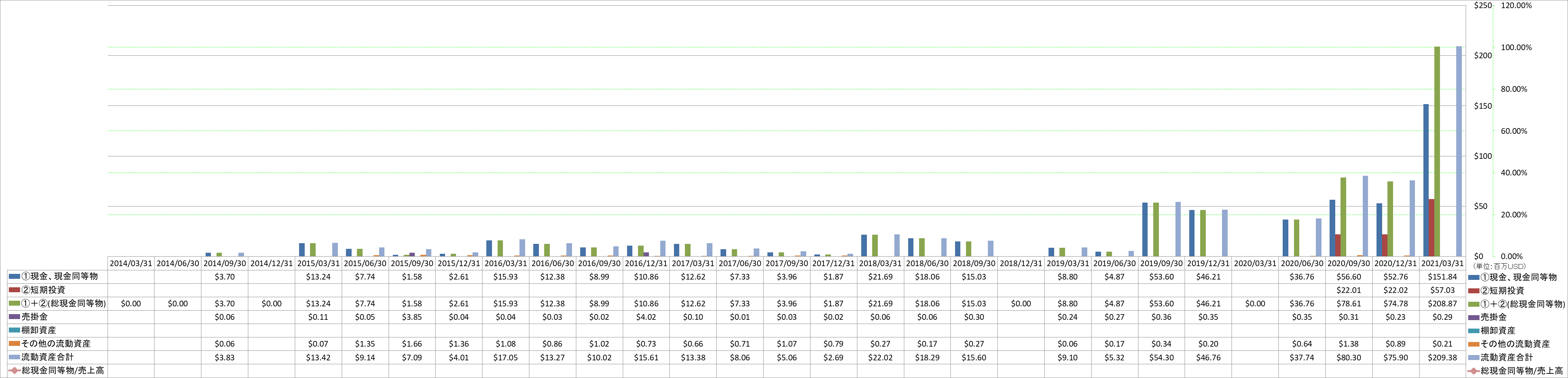Select the $3.85 accounts receivable cell
The image size is (1568, 378).
pyautogui.click(x=412, y=317)
